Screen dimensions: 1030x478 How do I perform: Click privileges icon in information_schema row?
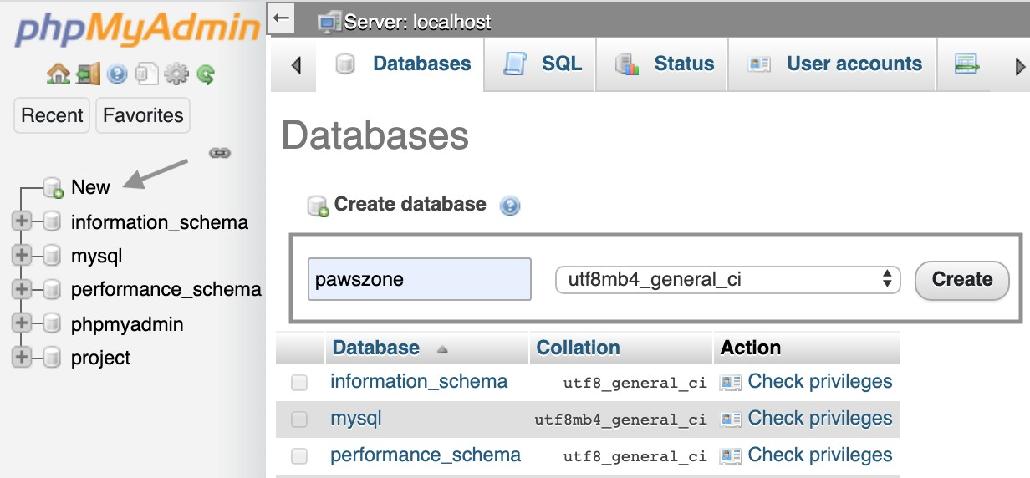[730, 383]
